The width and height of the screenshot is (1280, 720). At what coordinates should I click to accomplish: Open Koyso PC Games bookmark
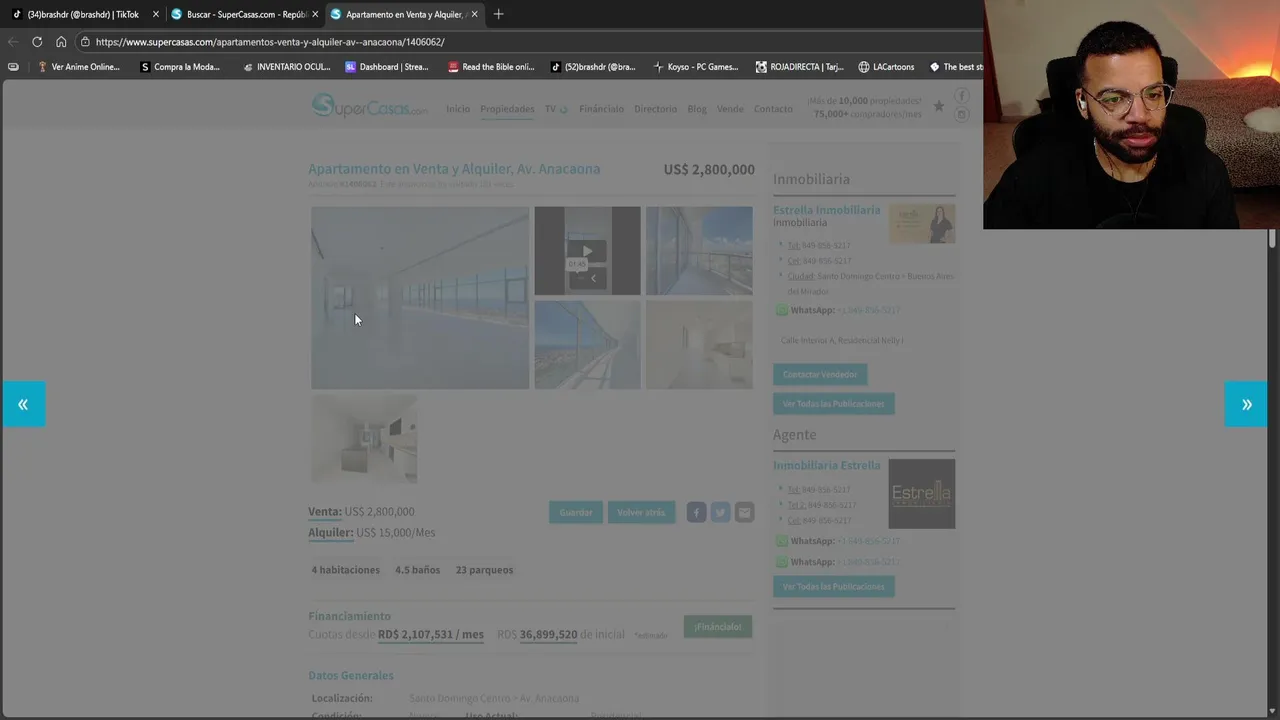[695, 67]
